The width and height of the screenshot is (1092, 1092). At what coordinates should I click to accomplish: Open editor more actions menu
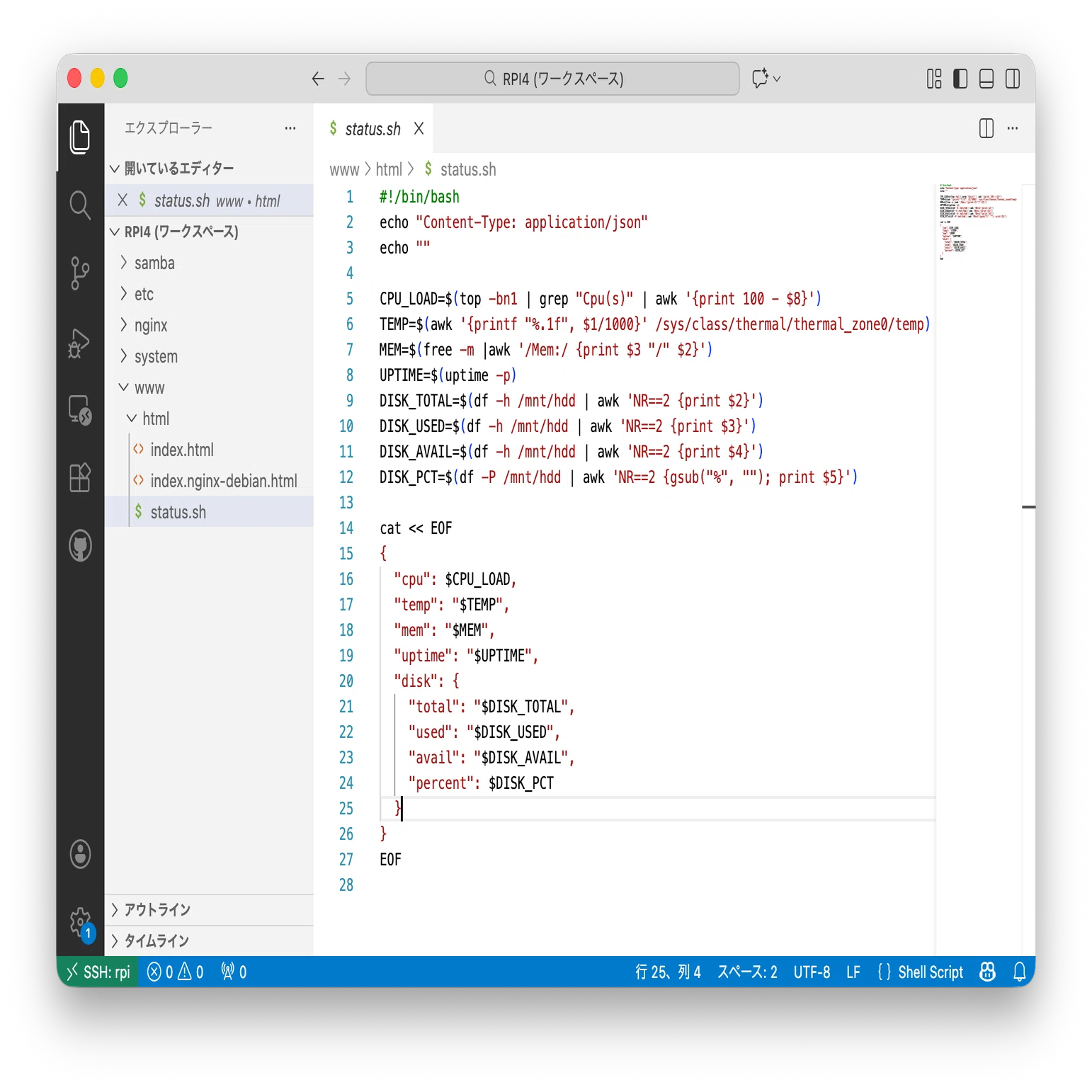tap(1013, 128)
